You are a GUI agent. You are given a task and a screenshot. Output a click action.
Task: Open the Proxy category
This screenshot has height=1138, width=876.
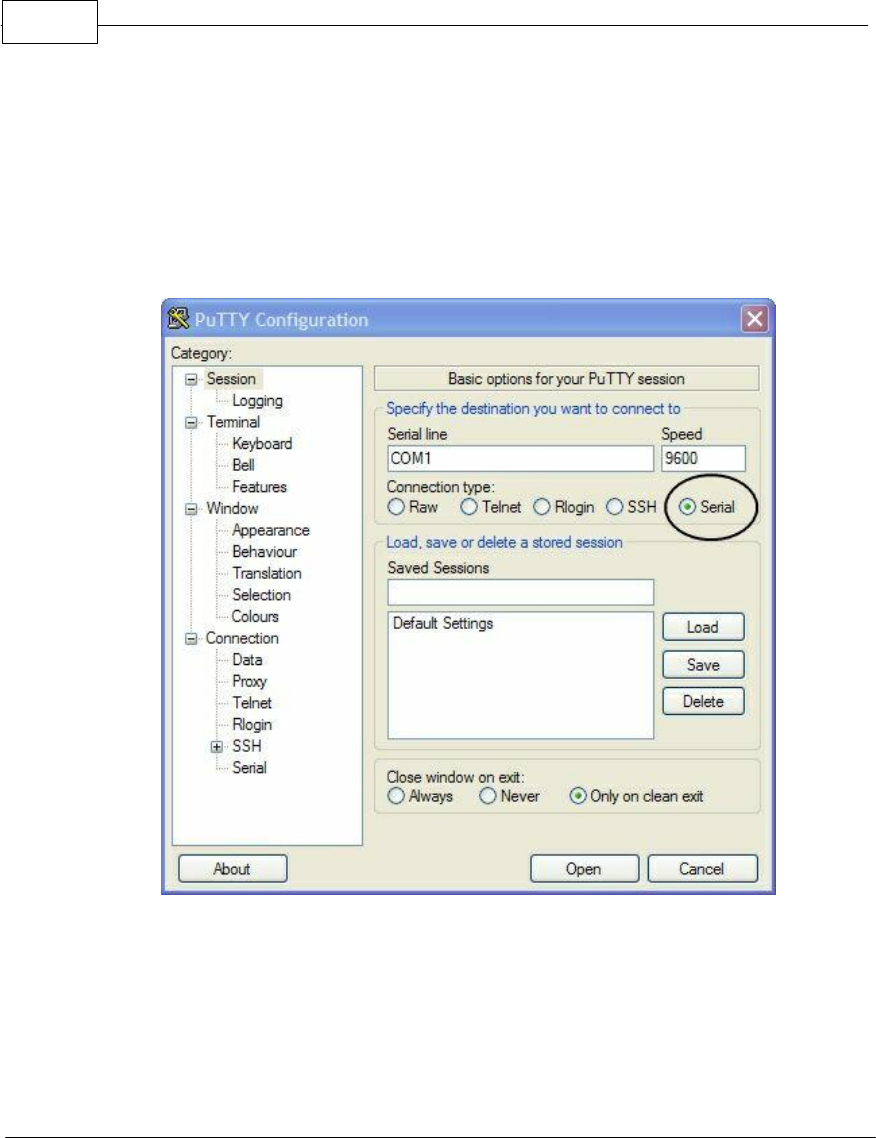click(249, 681)
